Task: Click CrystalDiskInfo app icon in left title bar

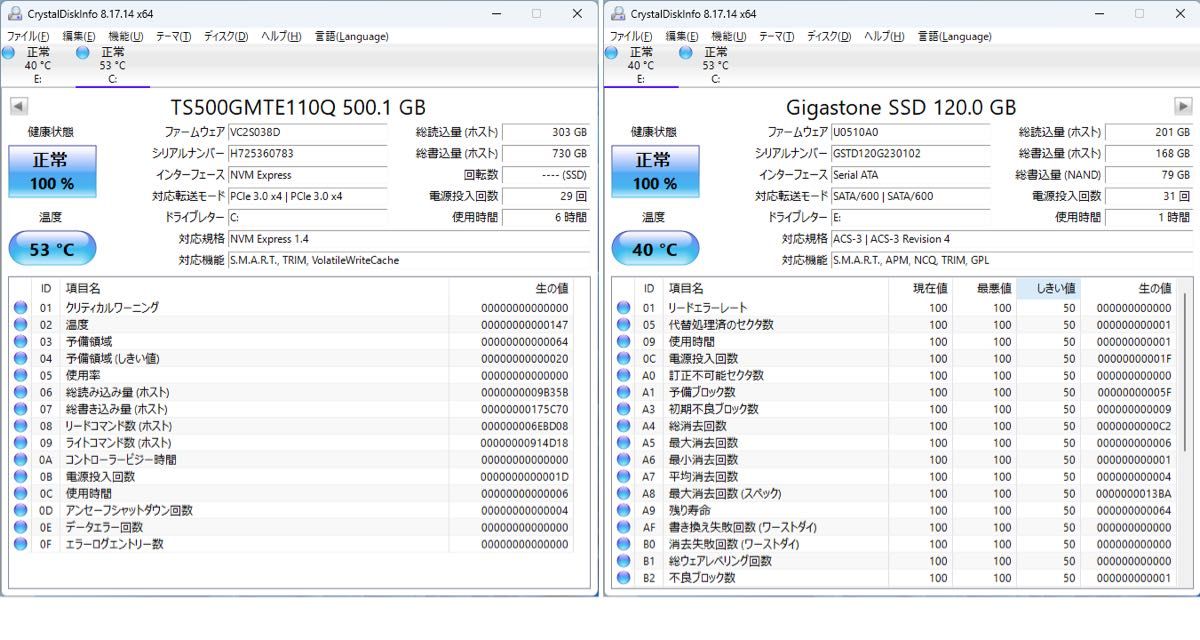Action: (16, 13)
